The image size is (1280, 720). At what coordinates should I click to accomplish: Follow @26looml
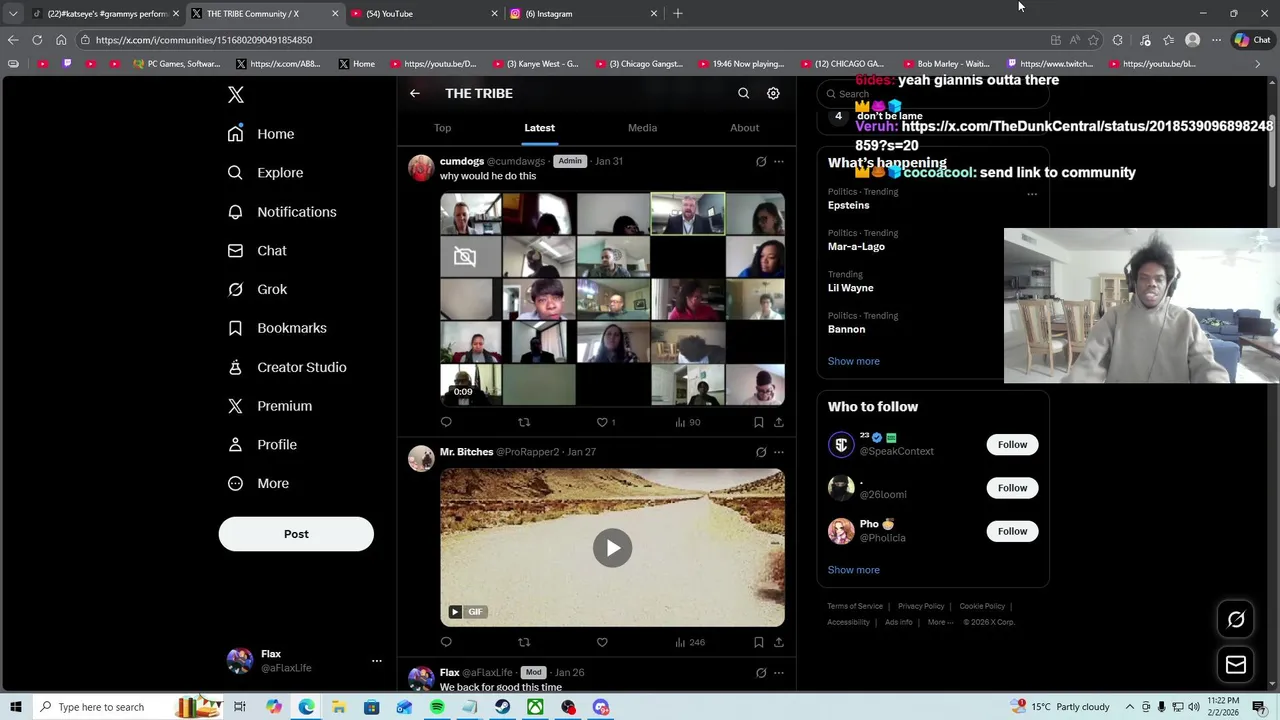(x=1012, y=488)
